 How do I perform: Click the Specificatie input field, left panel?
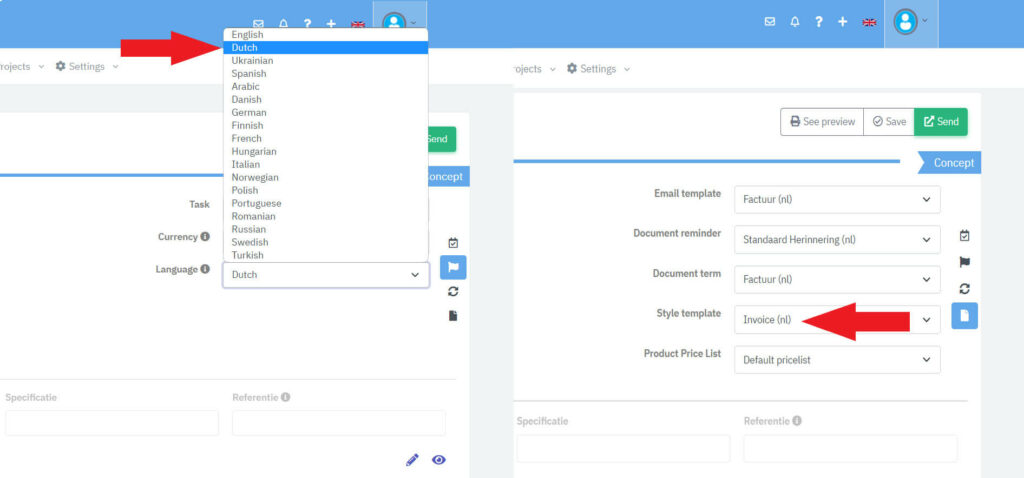point(112,423)
